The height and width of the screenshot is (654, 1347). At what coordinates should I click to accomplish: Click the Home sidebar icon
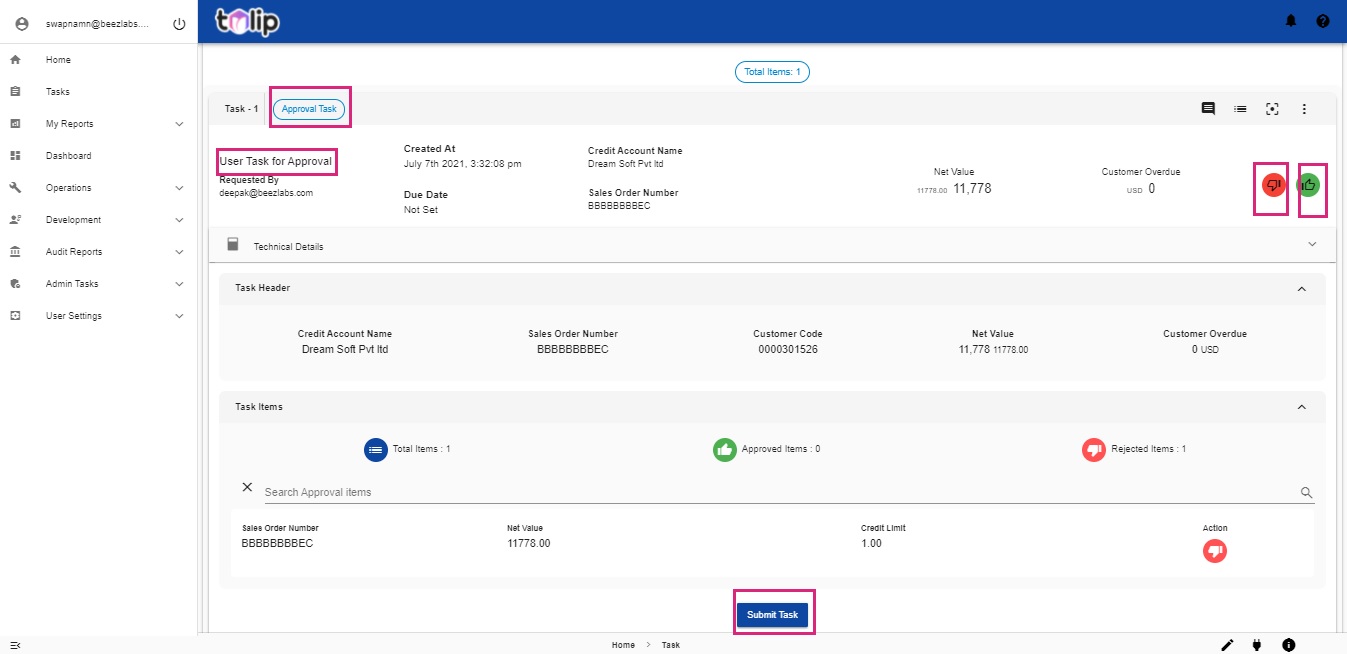point(15,60)
